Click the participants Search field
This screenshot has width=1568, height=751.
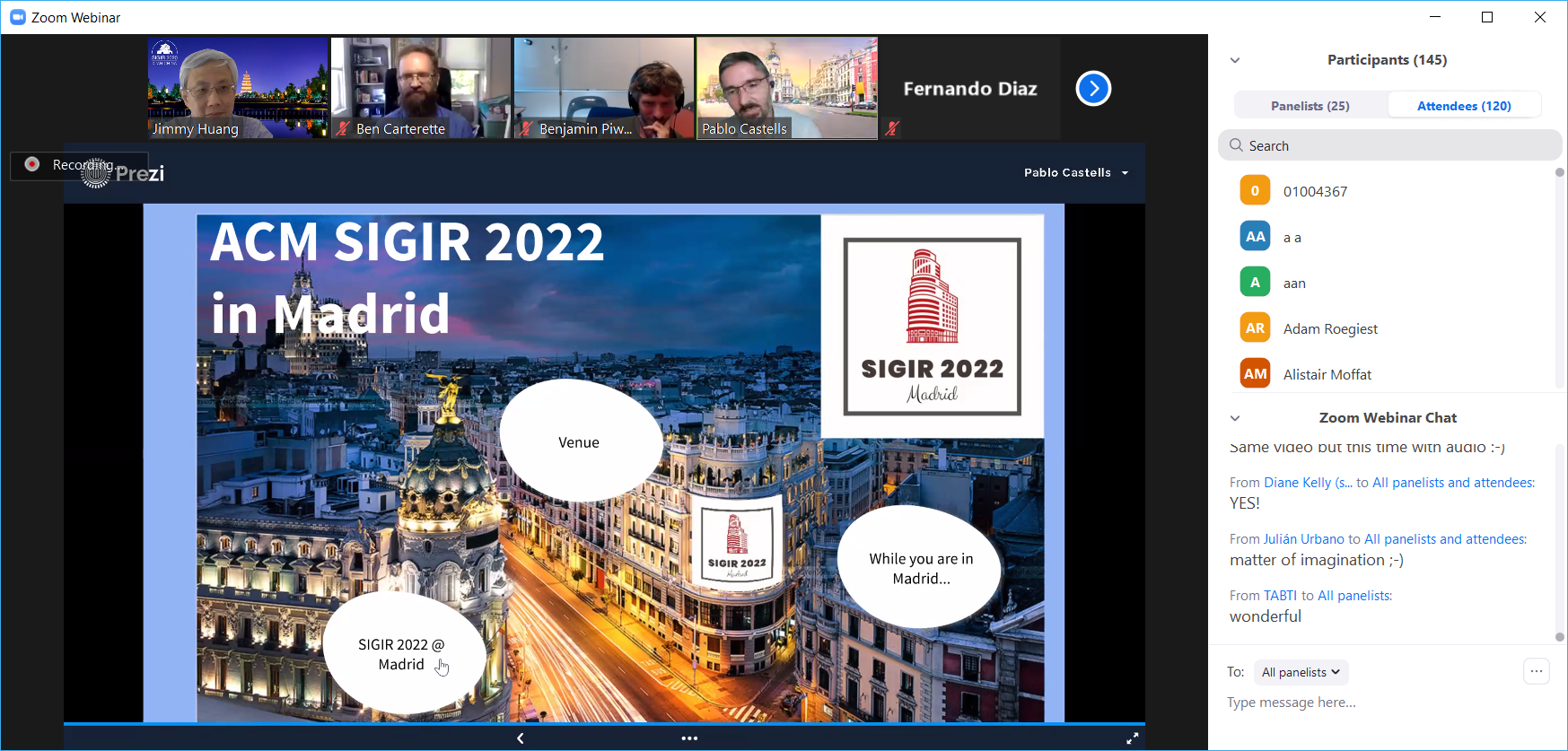point(1389,145)
